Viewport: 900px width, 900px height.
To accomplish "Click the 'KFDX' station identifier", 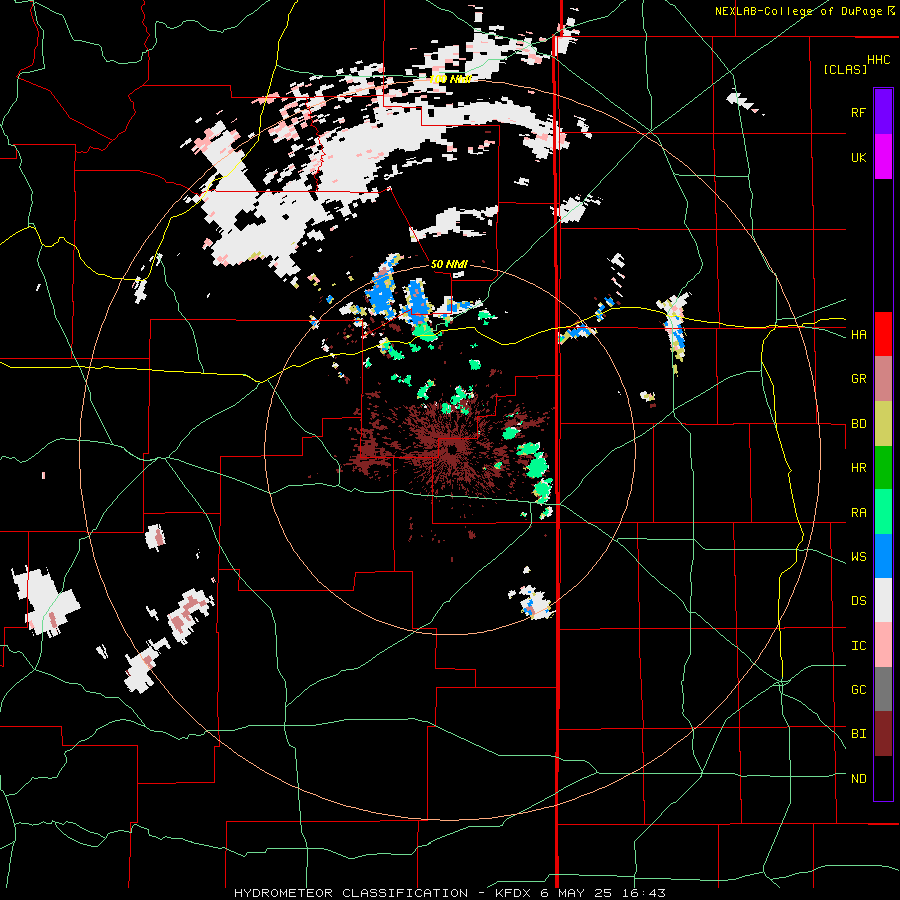I will 516,893.
